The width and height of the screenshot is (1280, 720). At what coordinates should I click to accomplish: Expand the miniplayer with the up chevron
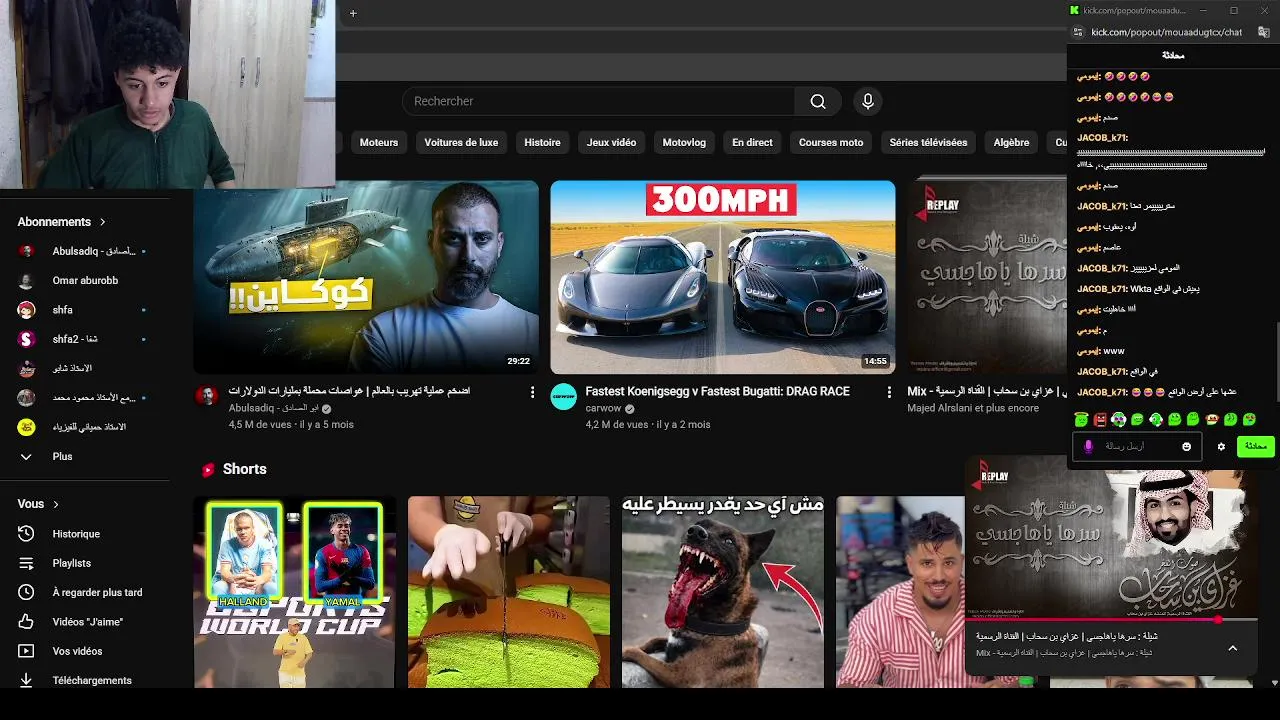click(x=1232, y=648)
